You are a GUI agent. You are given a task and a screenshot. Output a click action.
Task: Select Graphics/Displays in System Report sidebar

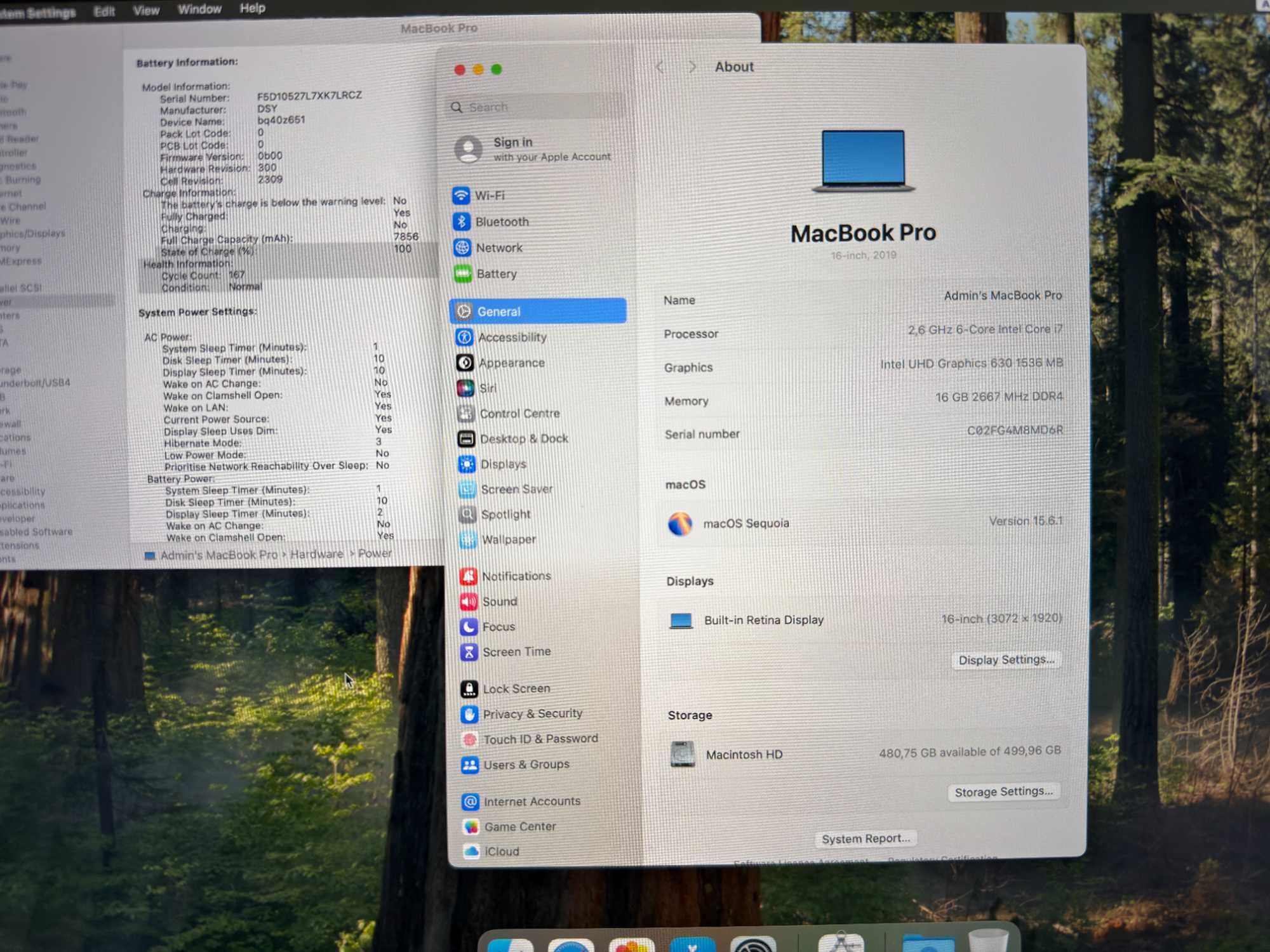pyautogui.click(x=33, y=234)
